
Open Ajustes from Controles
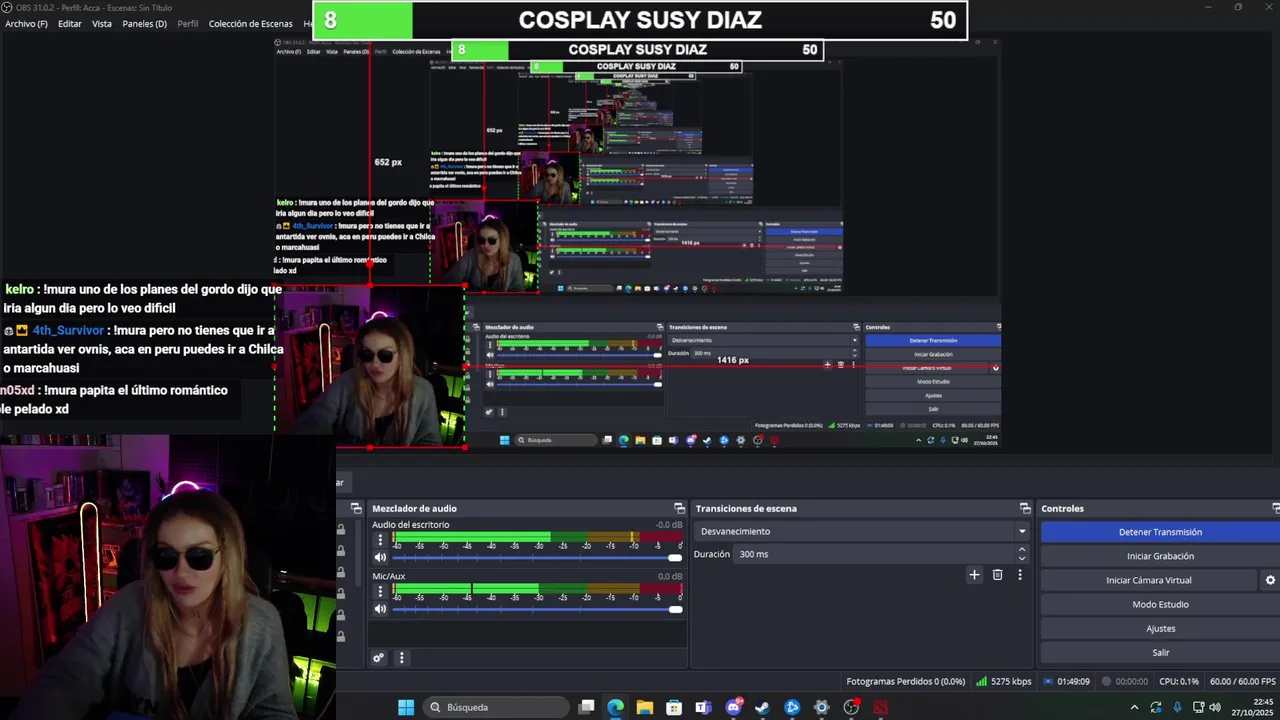point(1160,628)
